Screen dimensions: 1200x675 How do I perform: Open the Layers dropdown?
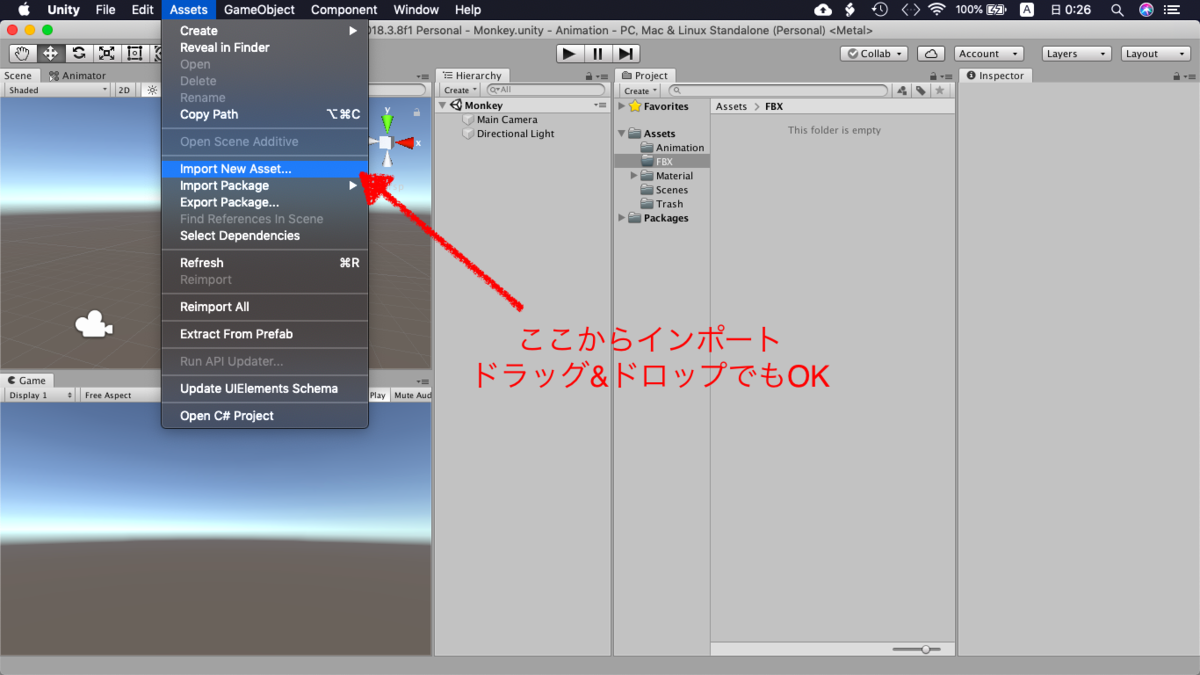(1077, 54)
